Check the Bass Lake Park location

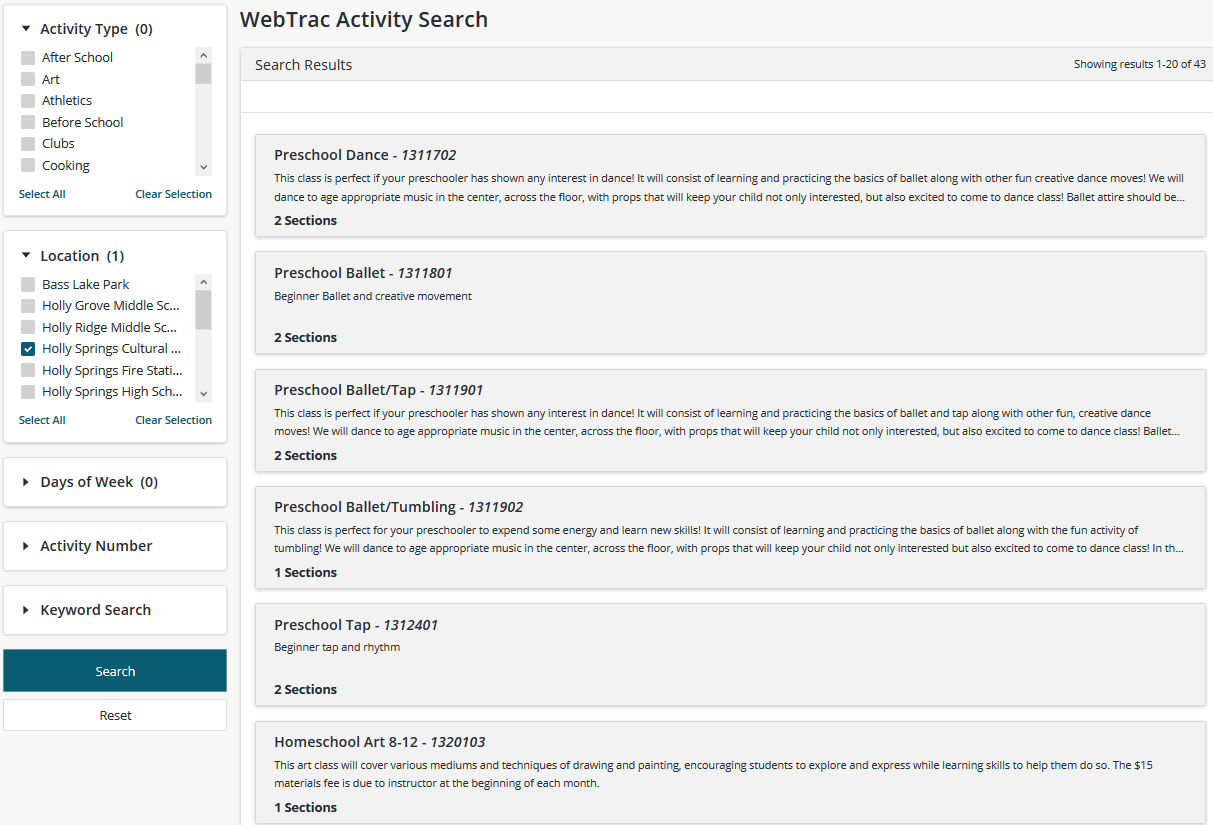[x=27, y=284]
